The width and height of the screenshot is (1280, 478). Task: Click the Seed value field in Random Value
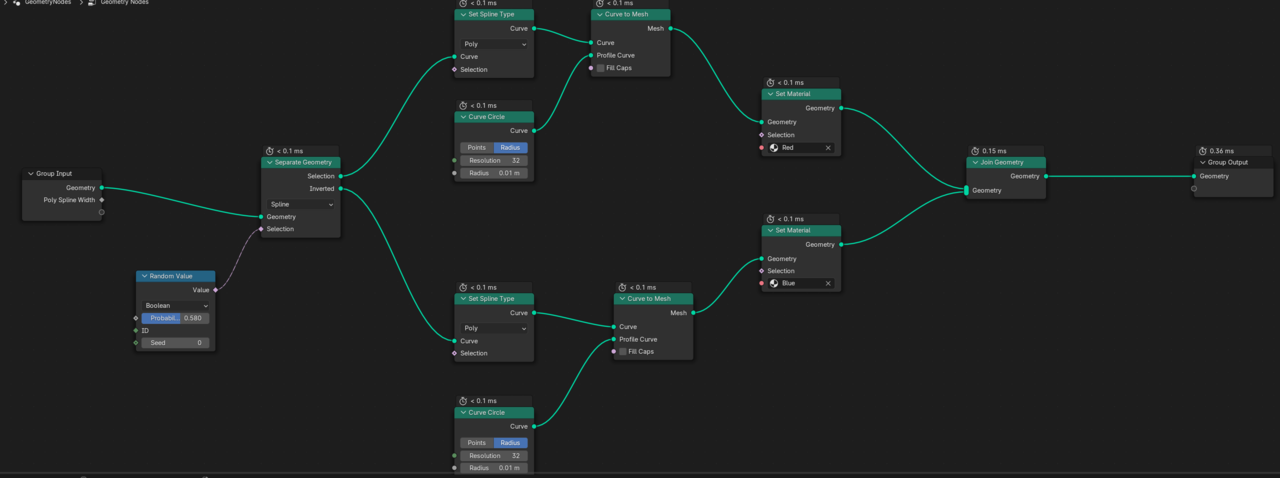[175, 342]
